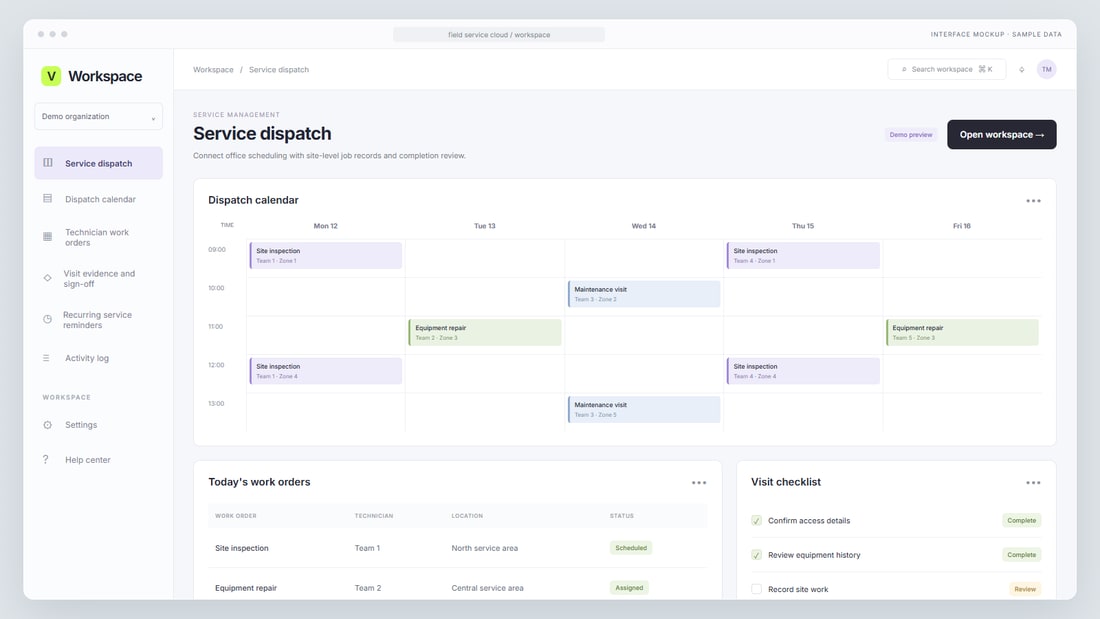Click the Workspace breadcrumb link
Viewport: 1100px width, 619px height.
tap(213, 69)
